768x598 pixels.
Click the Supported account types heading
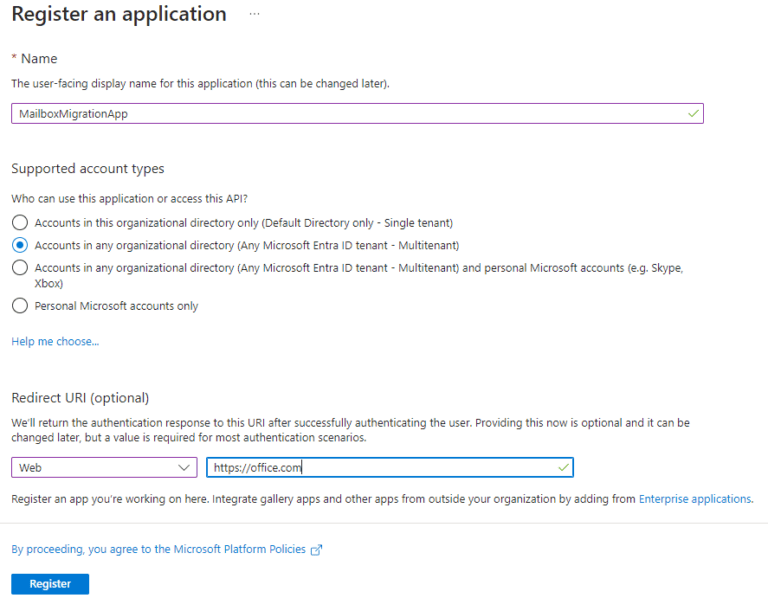coord(88,168)
